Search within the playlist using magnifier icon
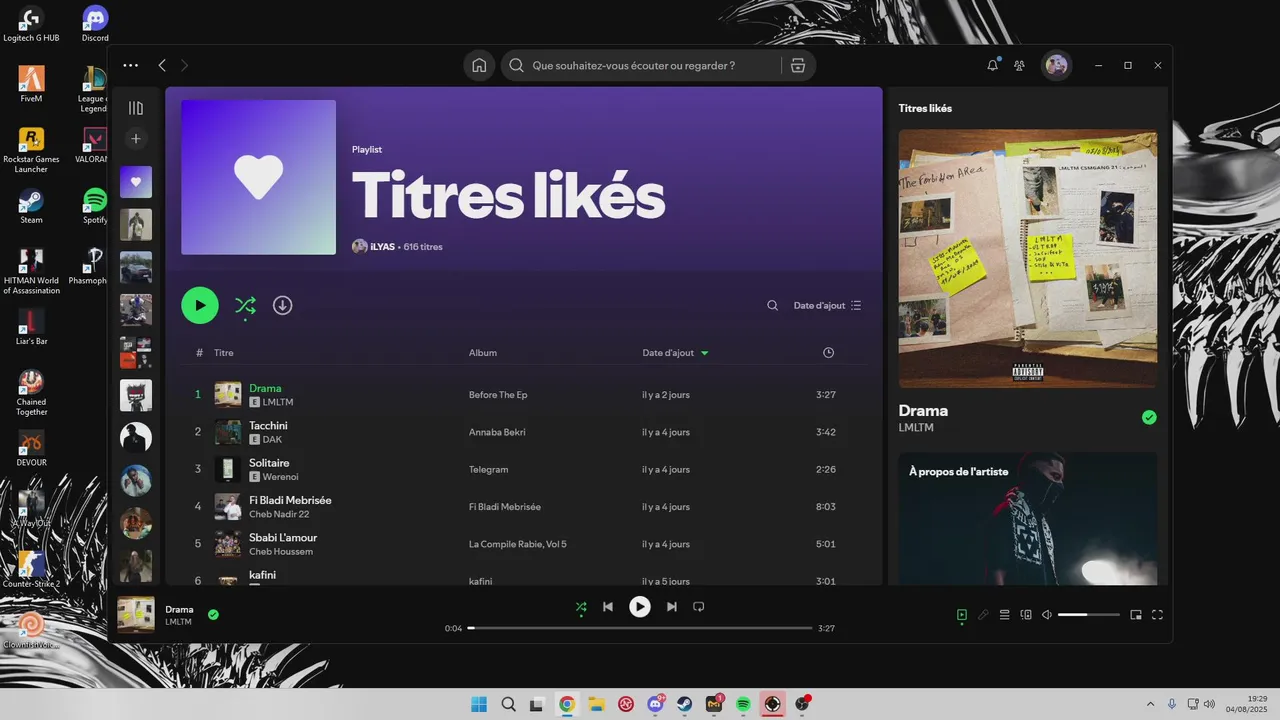This screenshot has width=1280, height=720. pyautogui.click(x=772, y=305)
